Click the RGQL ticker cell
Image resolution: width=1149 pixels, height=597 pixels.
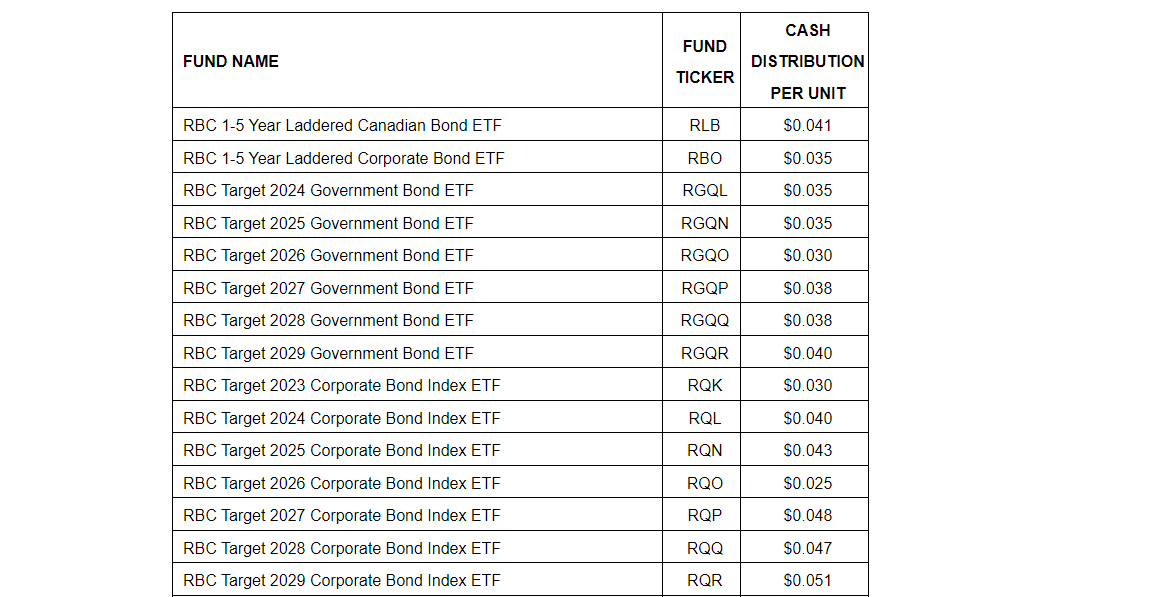704,190
